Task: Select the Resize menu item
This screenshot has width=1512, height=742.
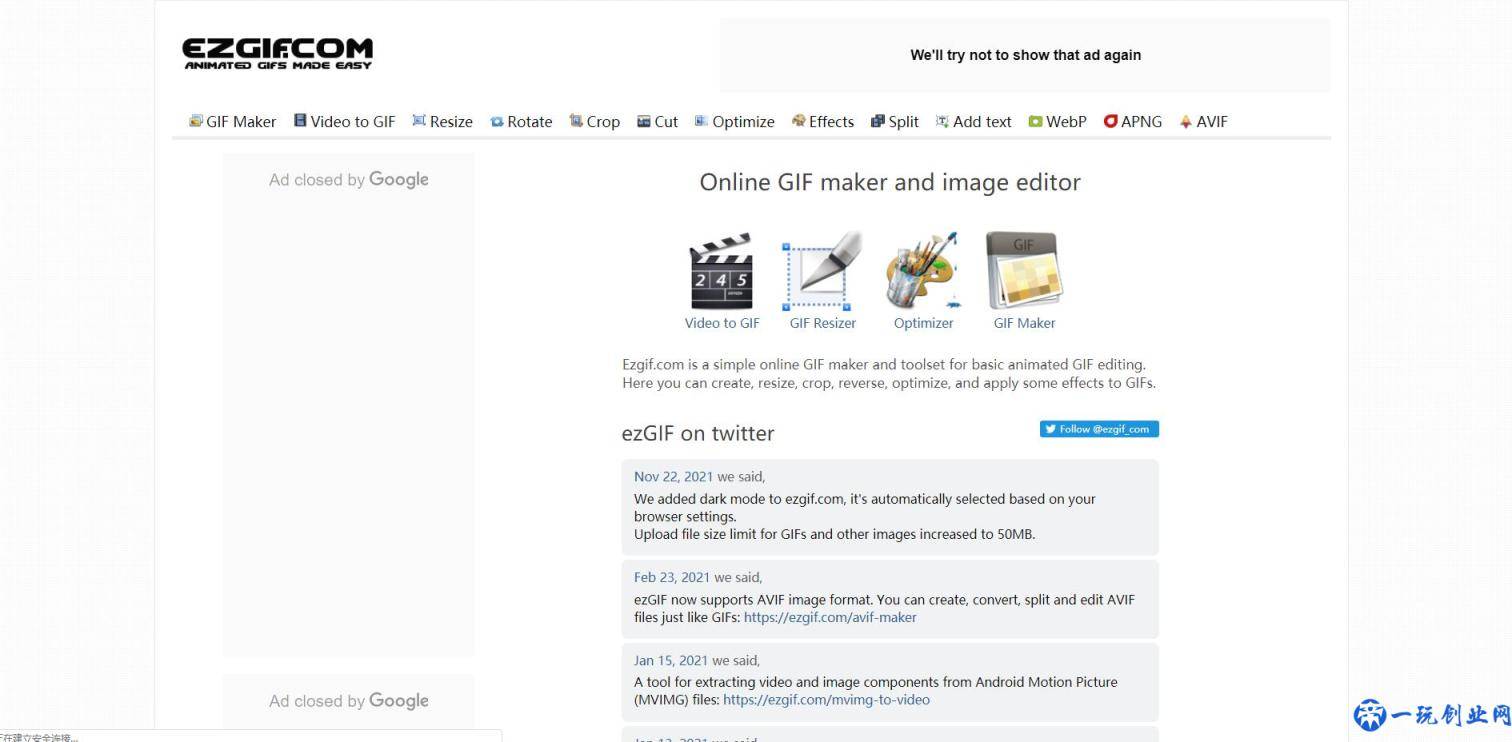Action: coord(442,121)
